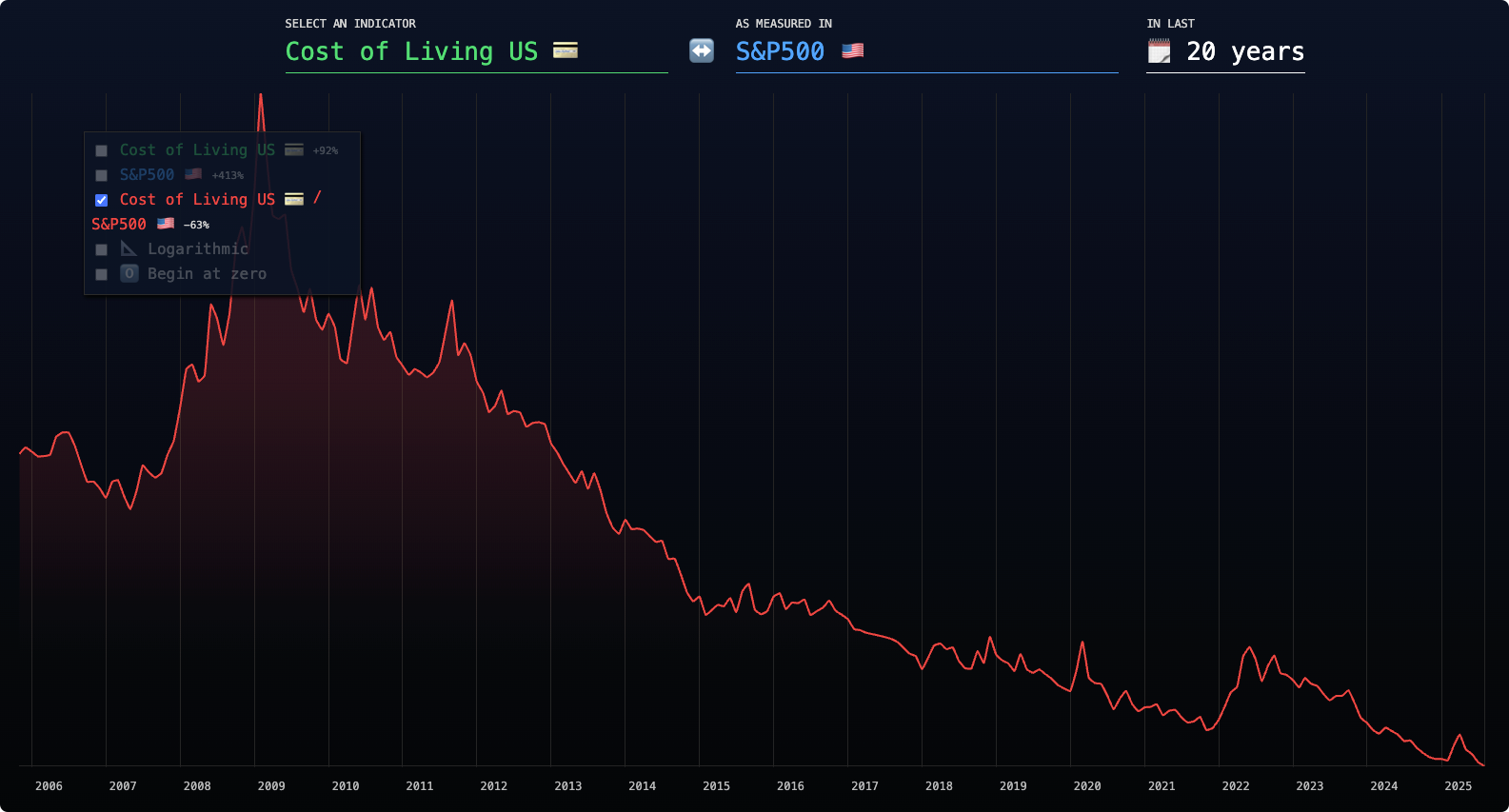Viewport: 1509px width, 812px height.
Task: Enable the Cost of Living US +92% series checkbox
Action: click(102, 150)
